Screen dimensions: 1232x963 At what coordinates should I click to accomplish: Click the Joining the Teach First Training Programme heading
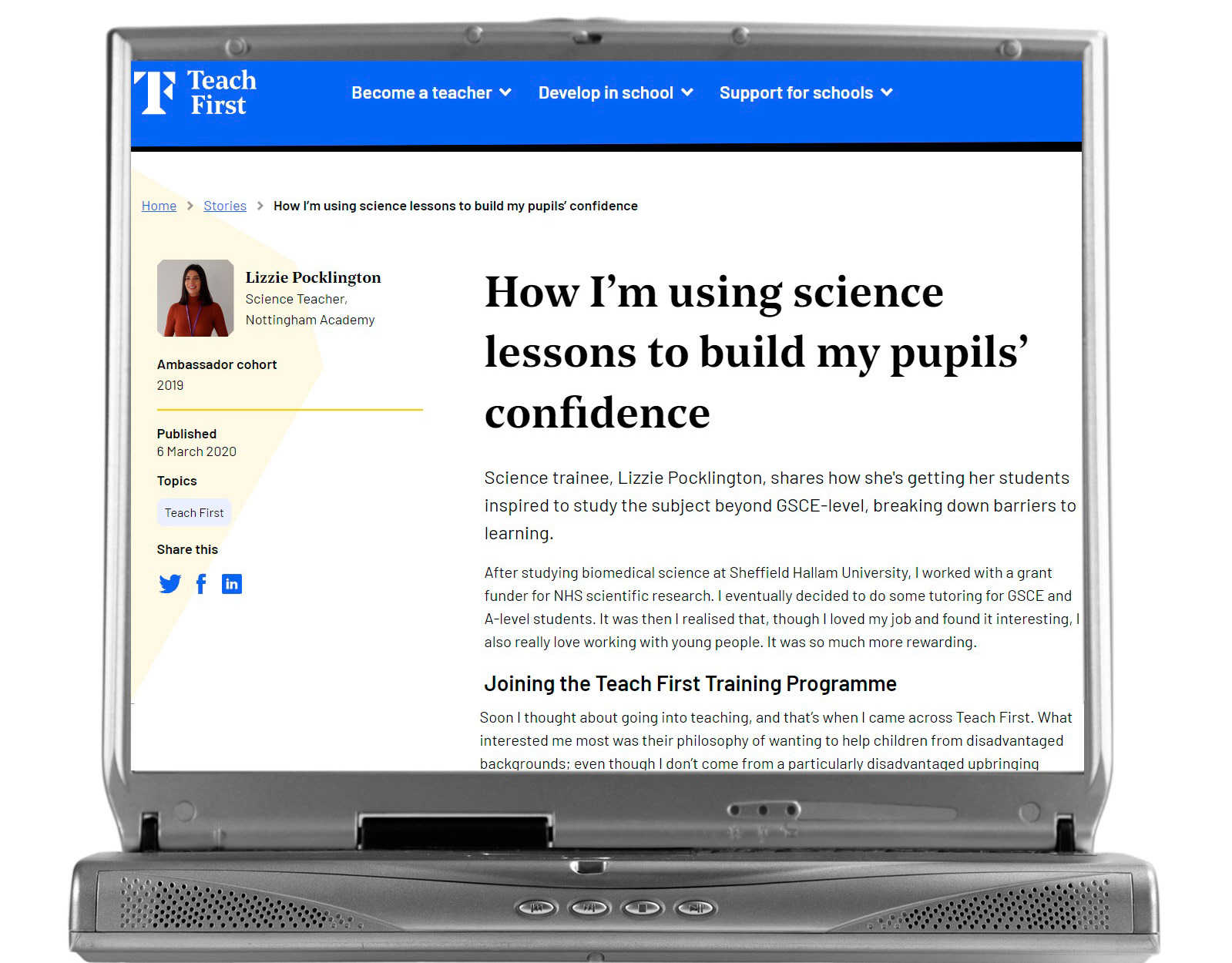[690, 683]
